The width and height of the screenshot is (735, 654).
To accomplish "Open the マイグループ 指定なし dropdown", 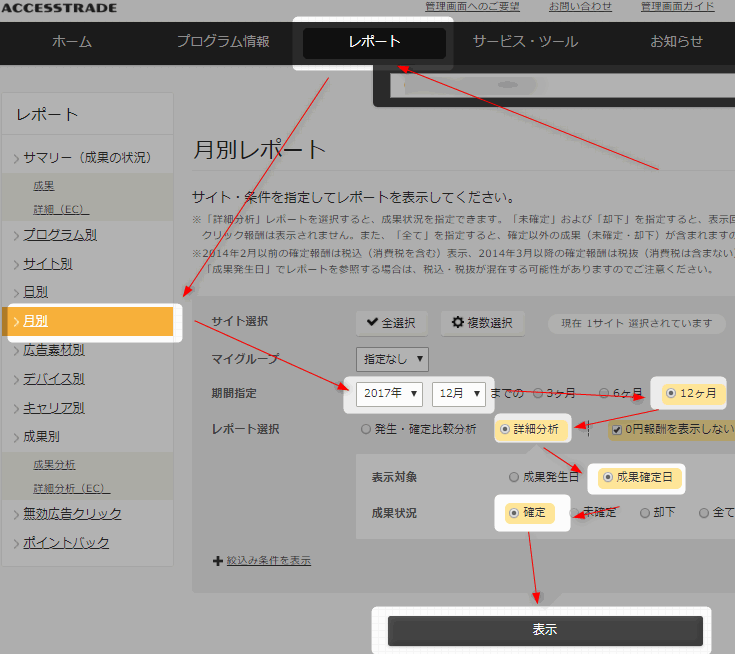I will [x=392, y=358].
